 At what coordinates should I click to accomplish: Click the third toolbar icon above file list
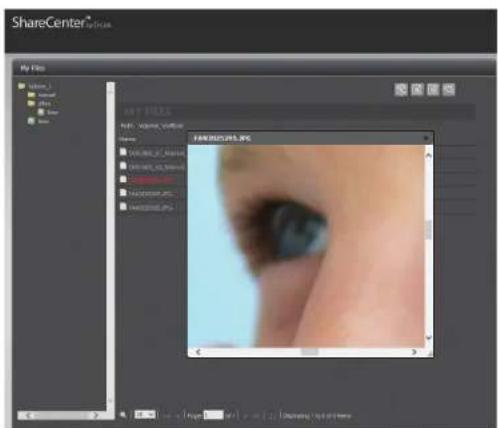[x=433, y=89]
